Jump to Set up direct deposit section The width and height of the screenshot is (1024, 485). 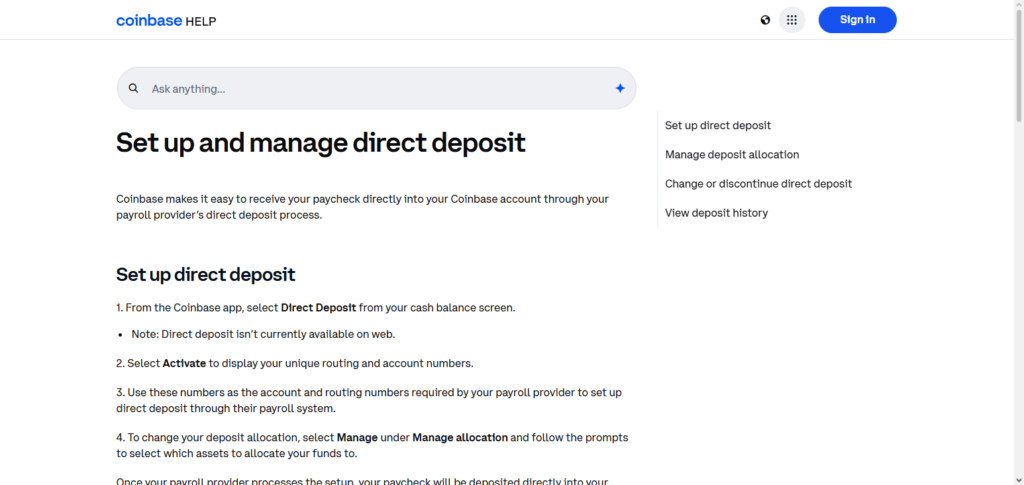[x=718, y=125]
